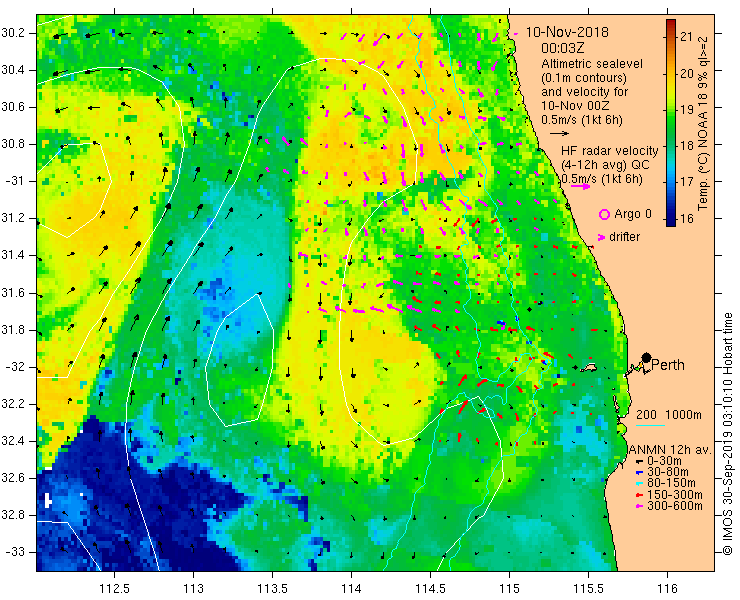This screenshot has width=740, height=600.
Task: Click the longitude axis label '112.5'
Action: coord(115,588)
